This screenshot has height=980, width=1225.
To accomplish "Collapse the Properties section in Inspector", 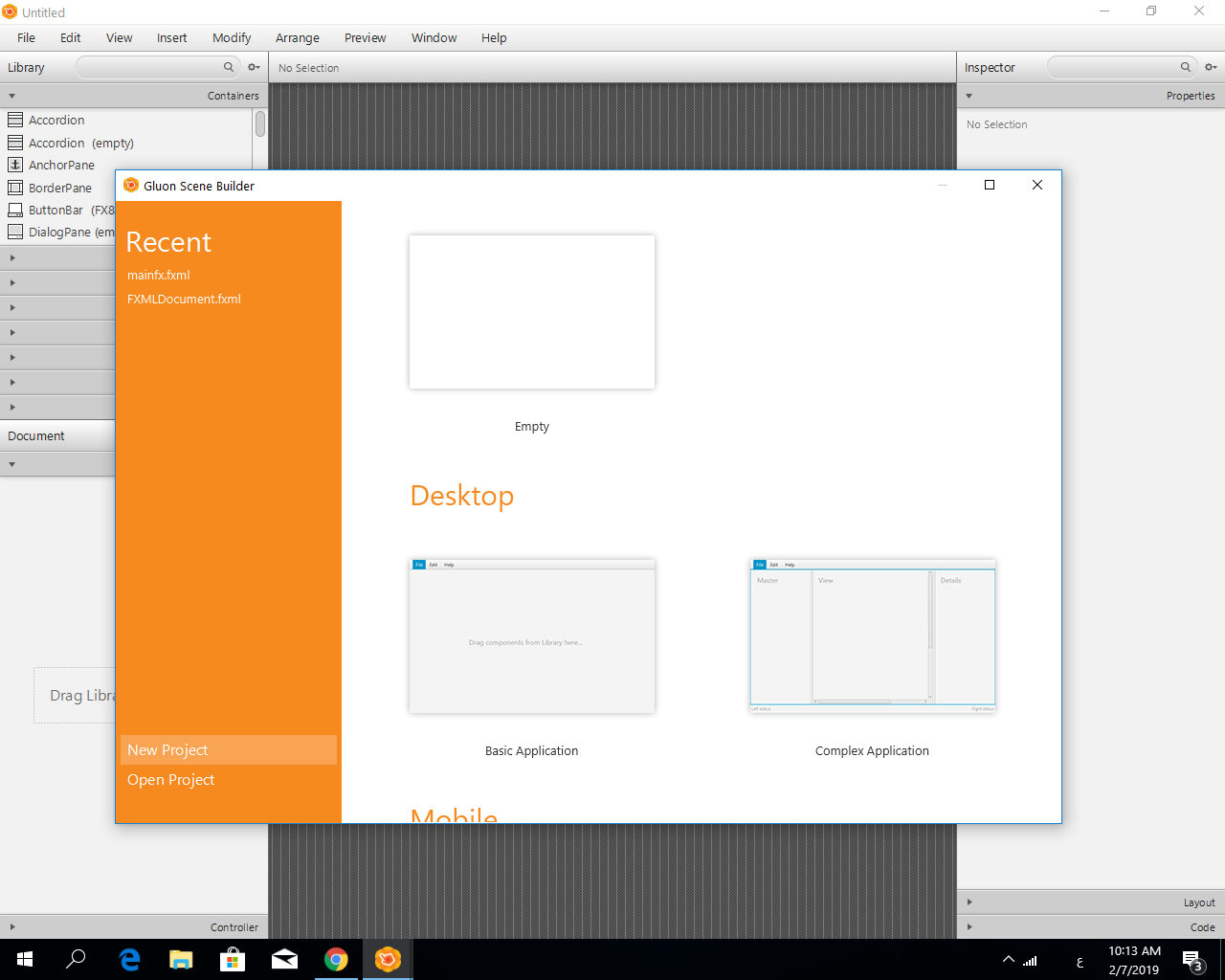I will click(969, 96).
